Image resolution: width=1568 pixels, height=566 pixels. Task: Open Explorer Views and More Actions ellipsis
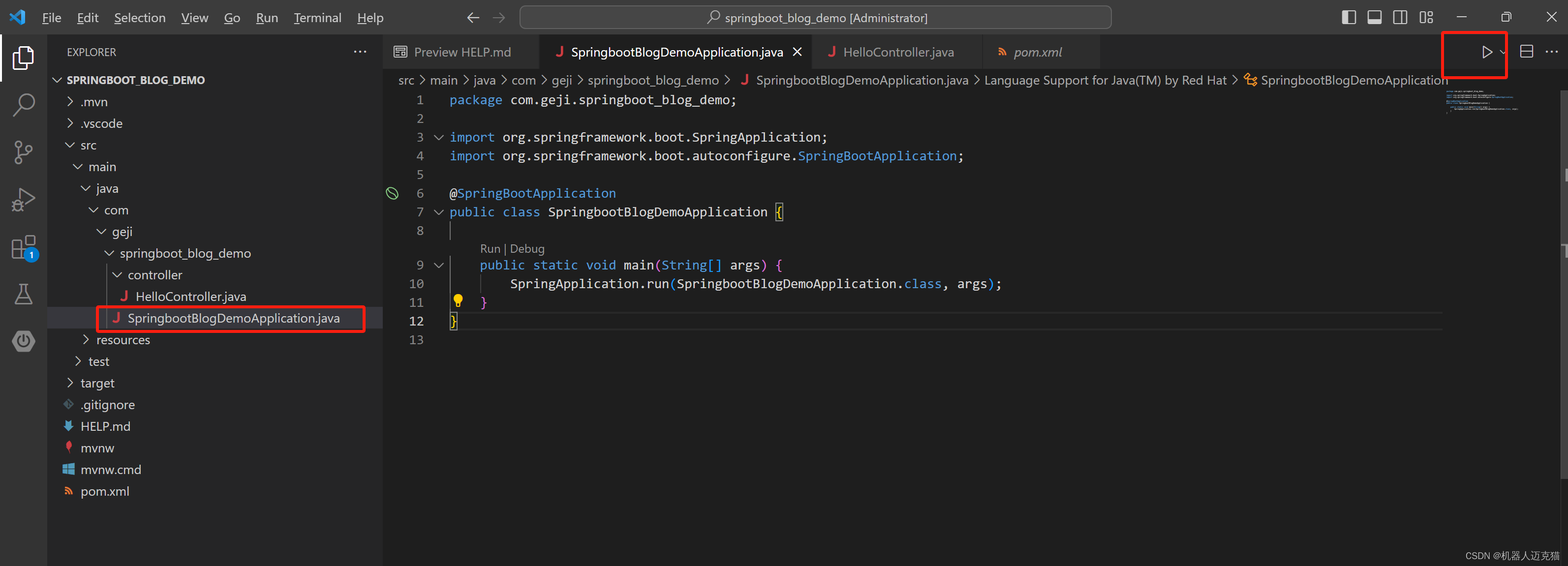point(360,52)
